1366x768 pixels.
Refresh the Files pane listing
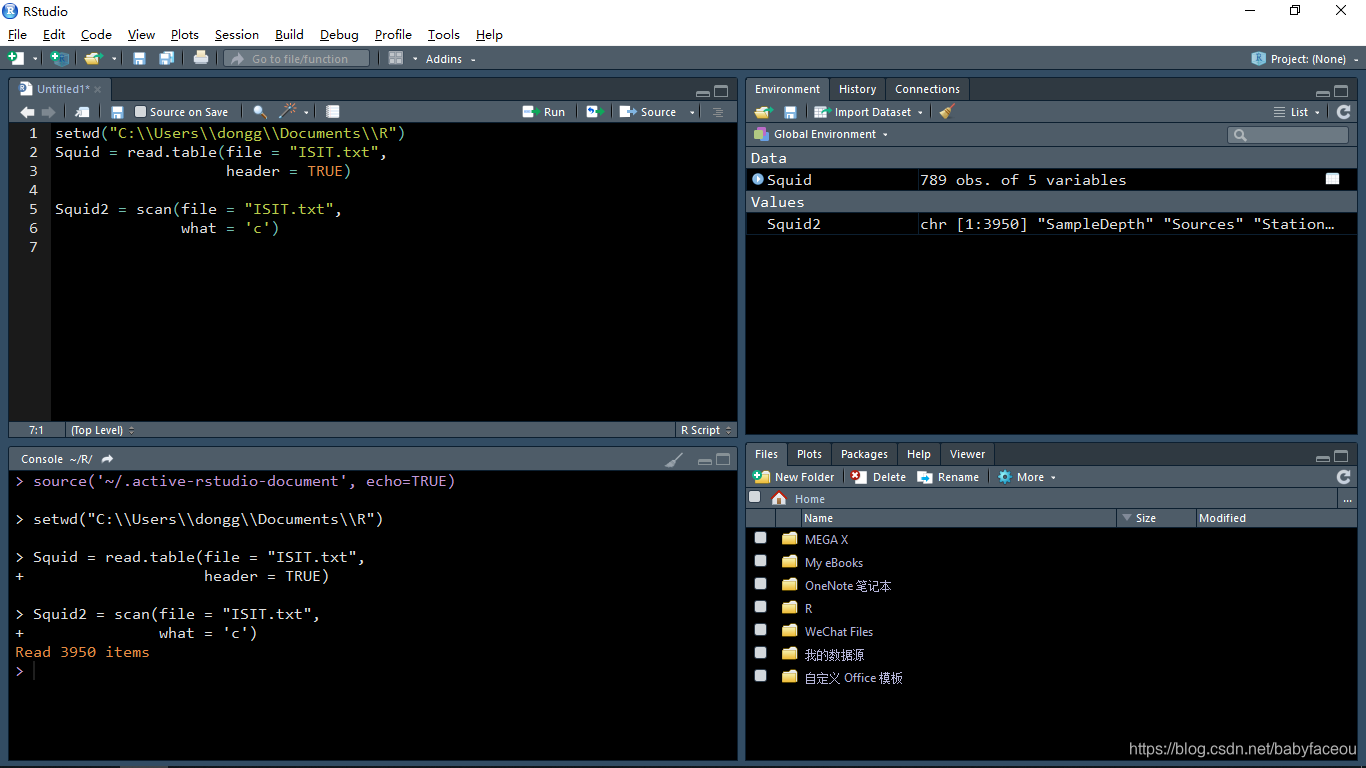click(1343, 477)
